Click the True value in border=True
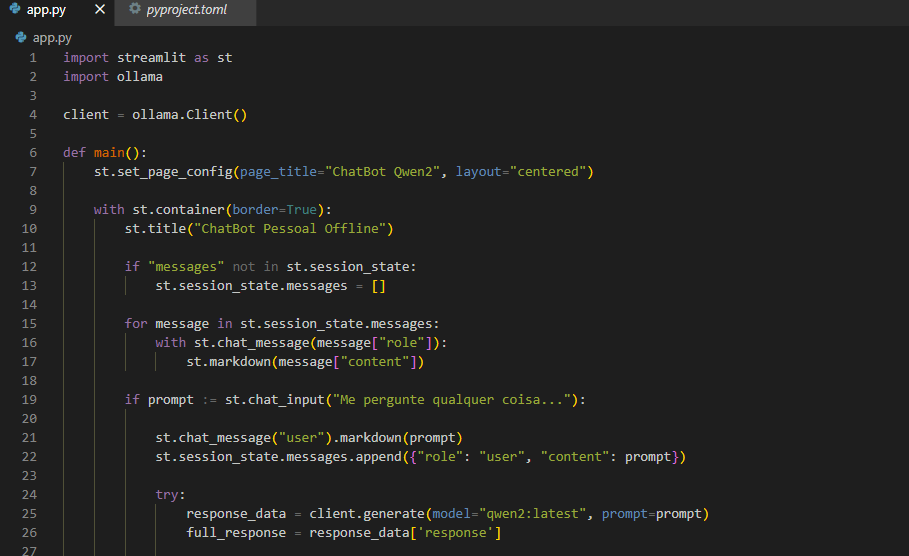The height and width of the screenshot is (556, 909). 301,210
